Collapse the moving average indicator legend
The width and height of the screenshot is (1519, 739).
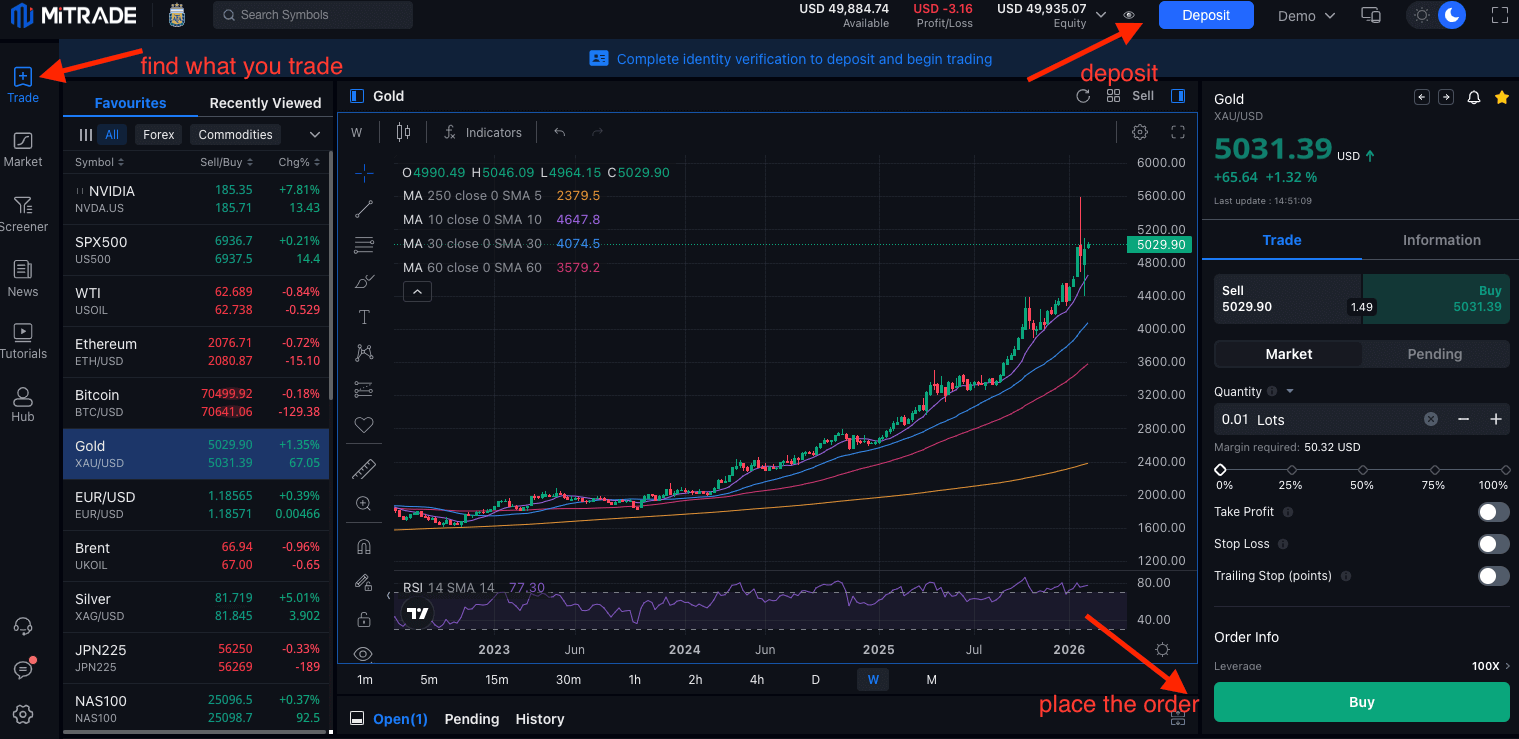(418, 292)
